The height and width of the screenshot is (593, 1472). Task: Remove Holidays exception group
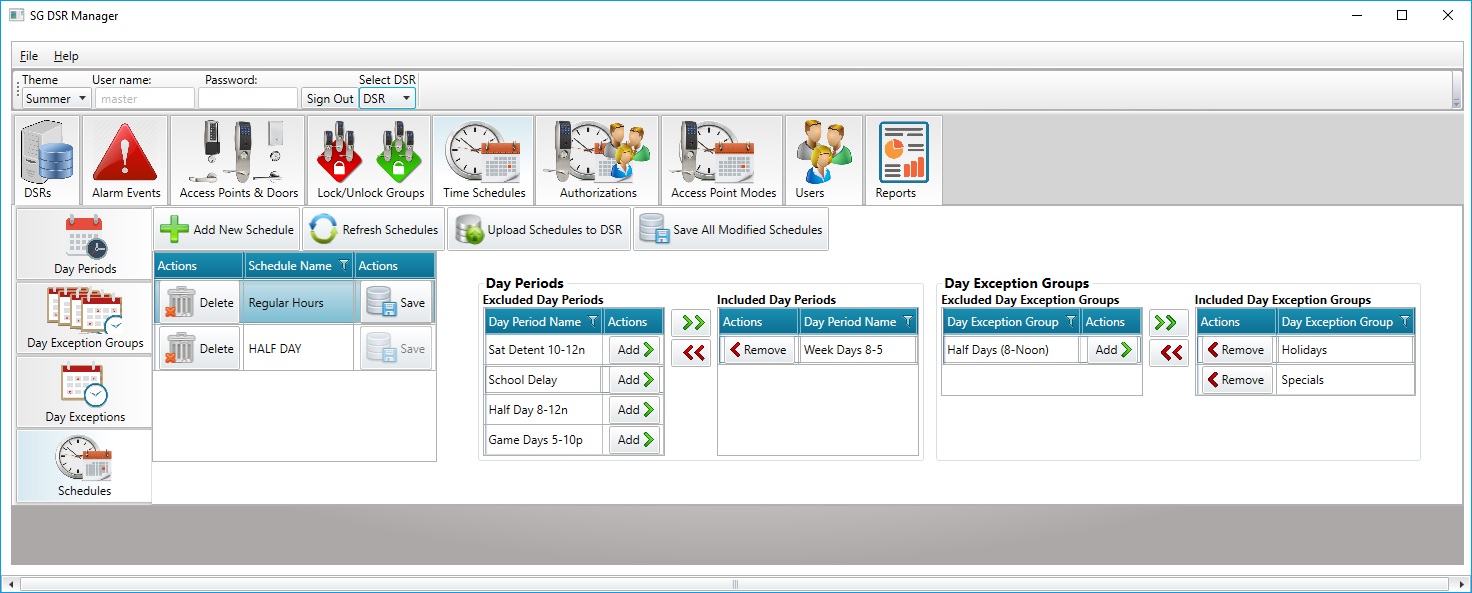pyautogui.click(x=1236, y=350)
